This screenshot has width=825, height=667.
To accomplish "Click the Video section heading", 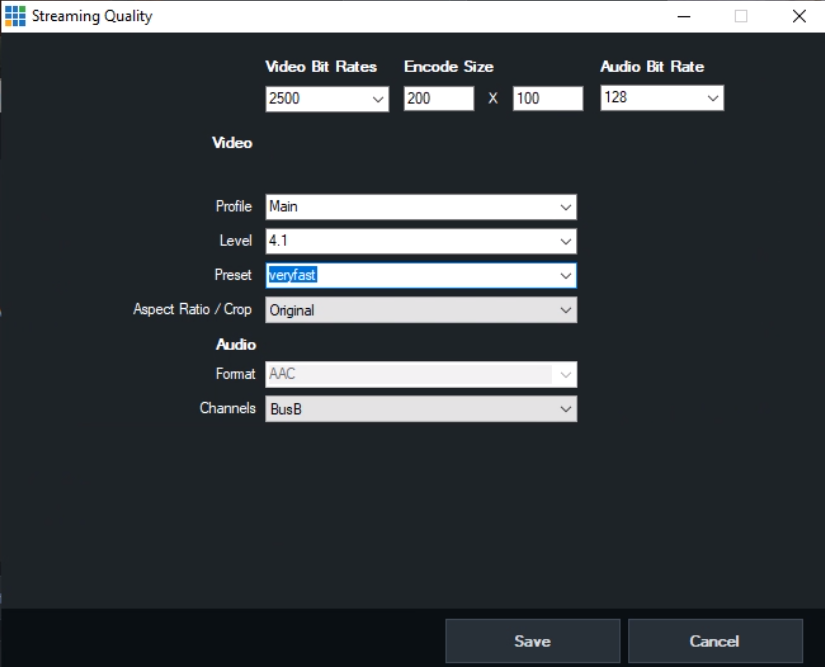I will (x=232, y=143).
